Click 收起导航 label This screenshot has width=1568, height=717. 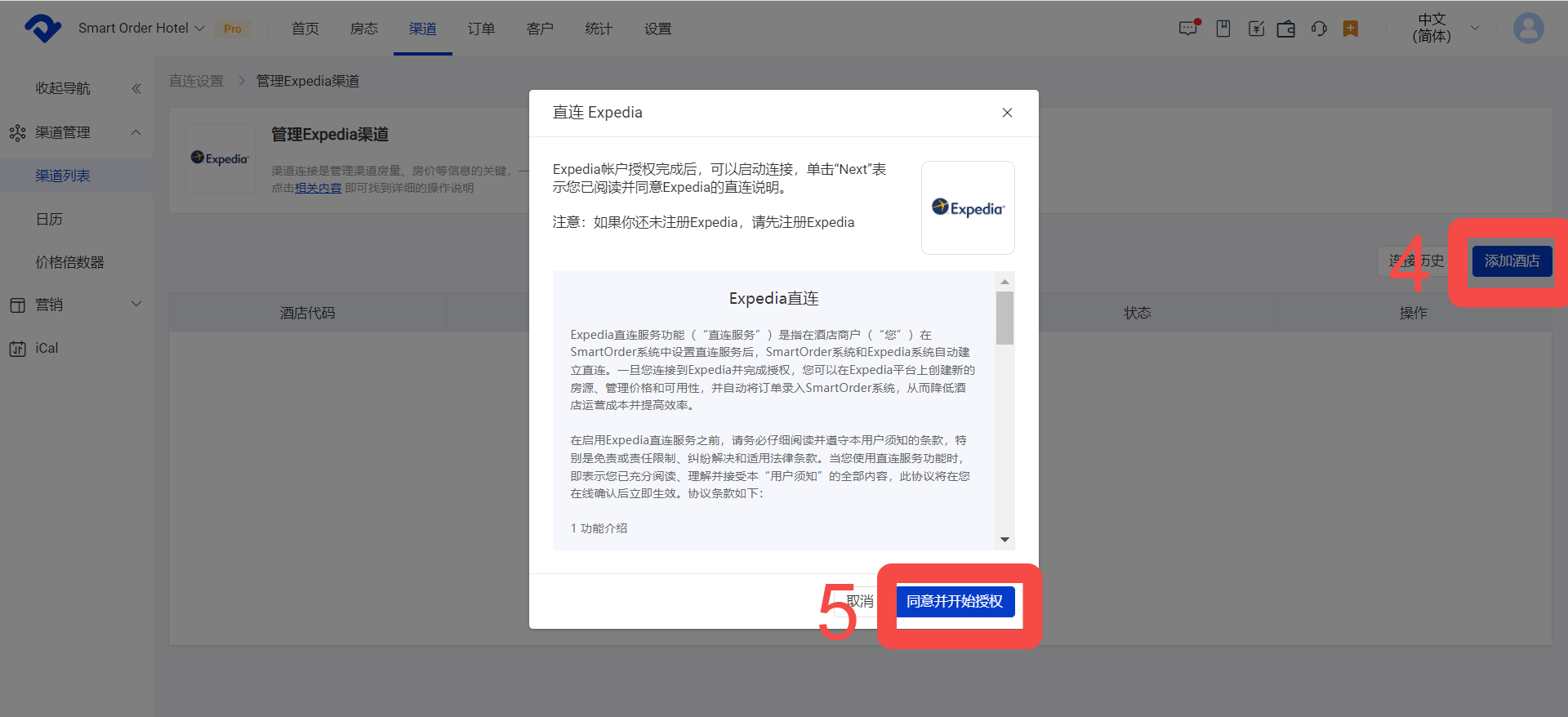point(63,88)
